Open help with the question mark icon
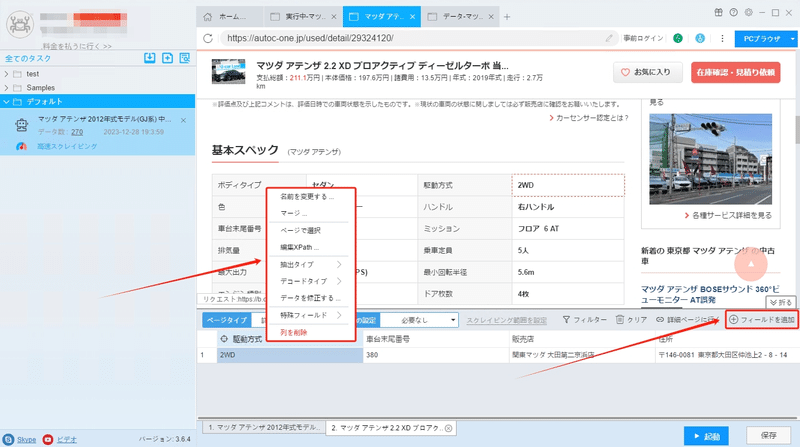Screen dimensions: 800x447 [733, 12]
